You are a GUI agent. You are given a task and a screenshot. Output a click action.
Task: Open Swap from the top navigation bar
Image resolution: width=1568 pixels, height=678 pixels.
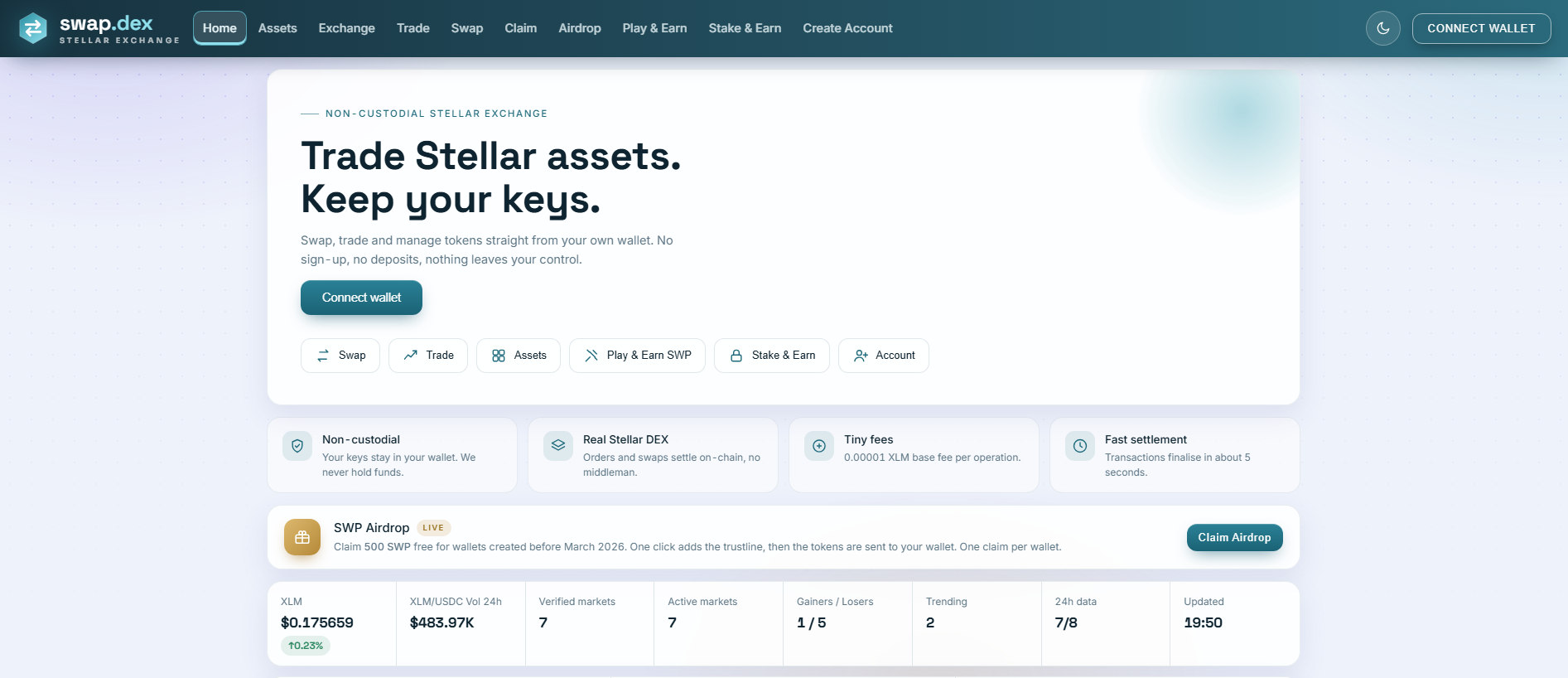467,28
